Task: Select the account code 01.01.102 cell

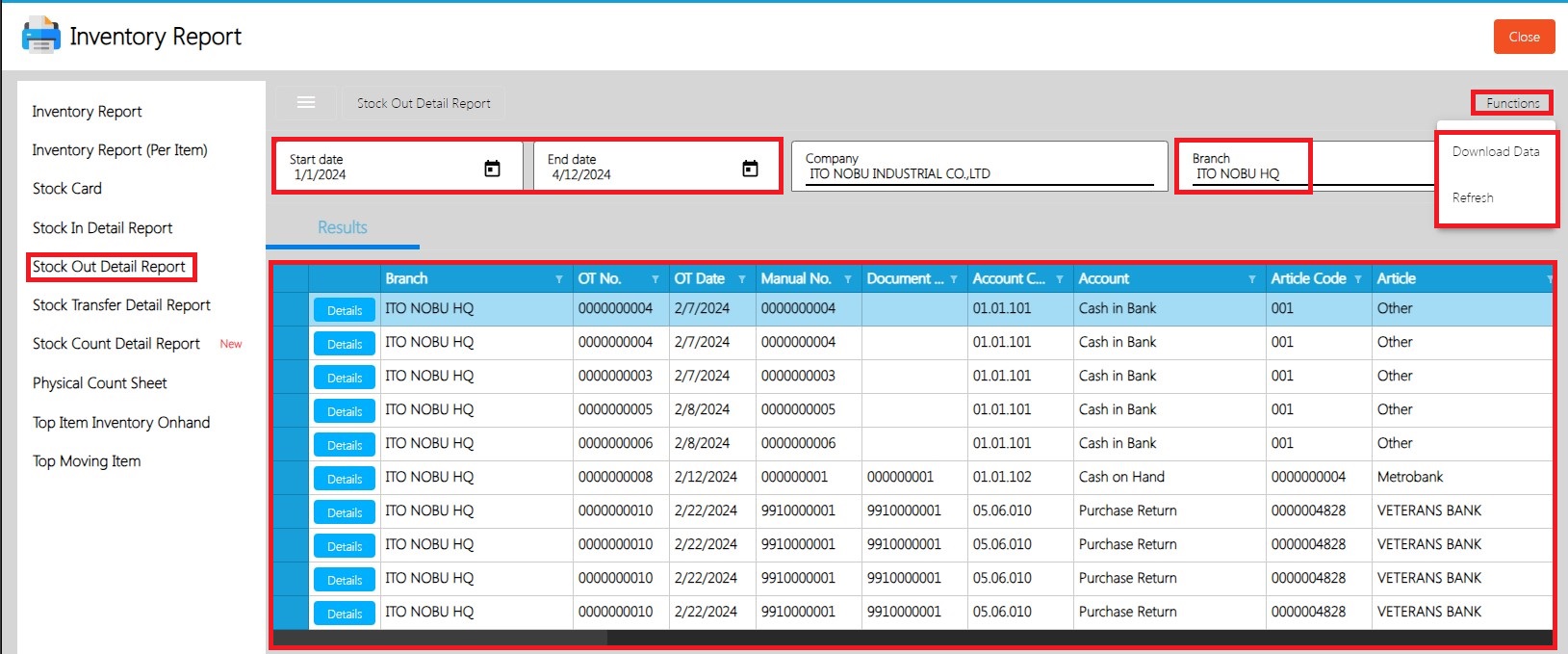Action: [x=1020, y=477]
